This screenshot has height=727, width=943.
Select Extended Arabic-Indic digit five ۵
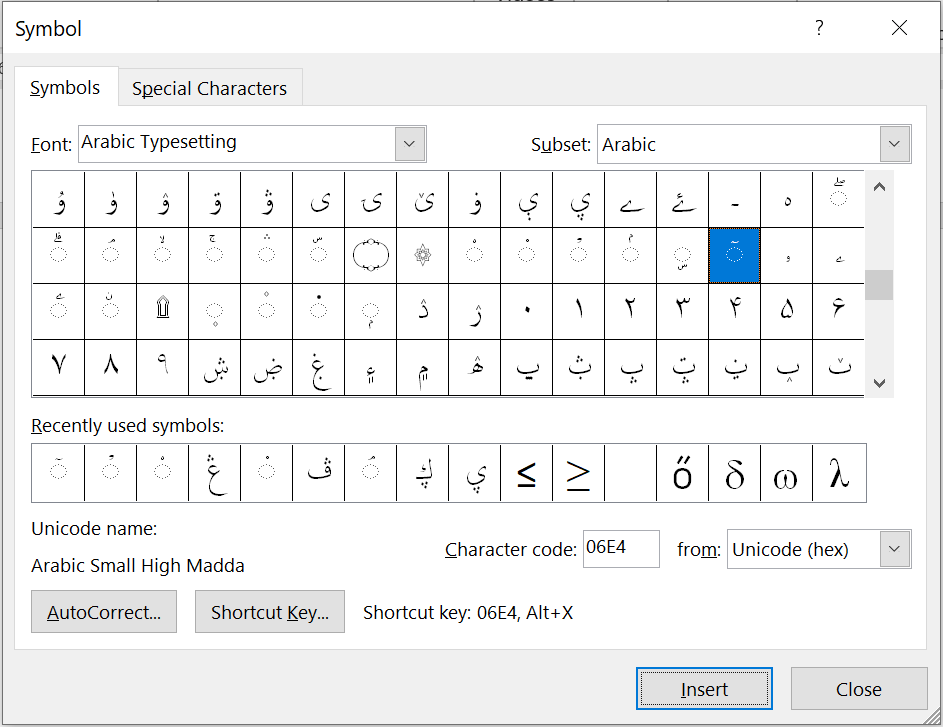click(x=787, y=311)
